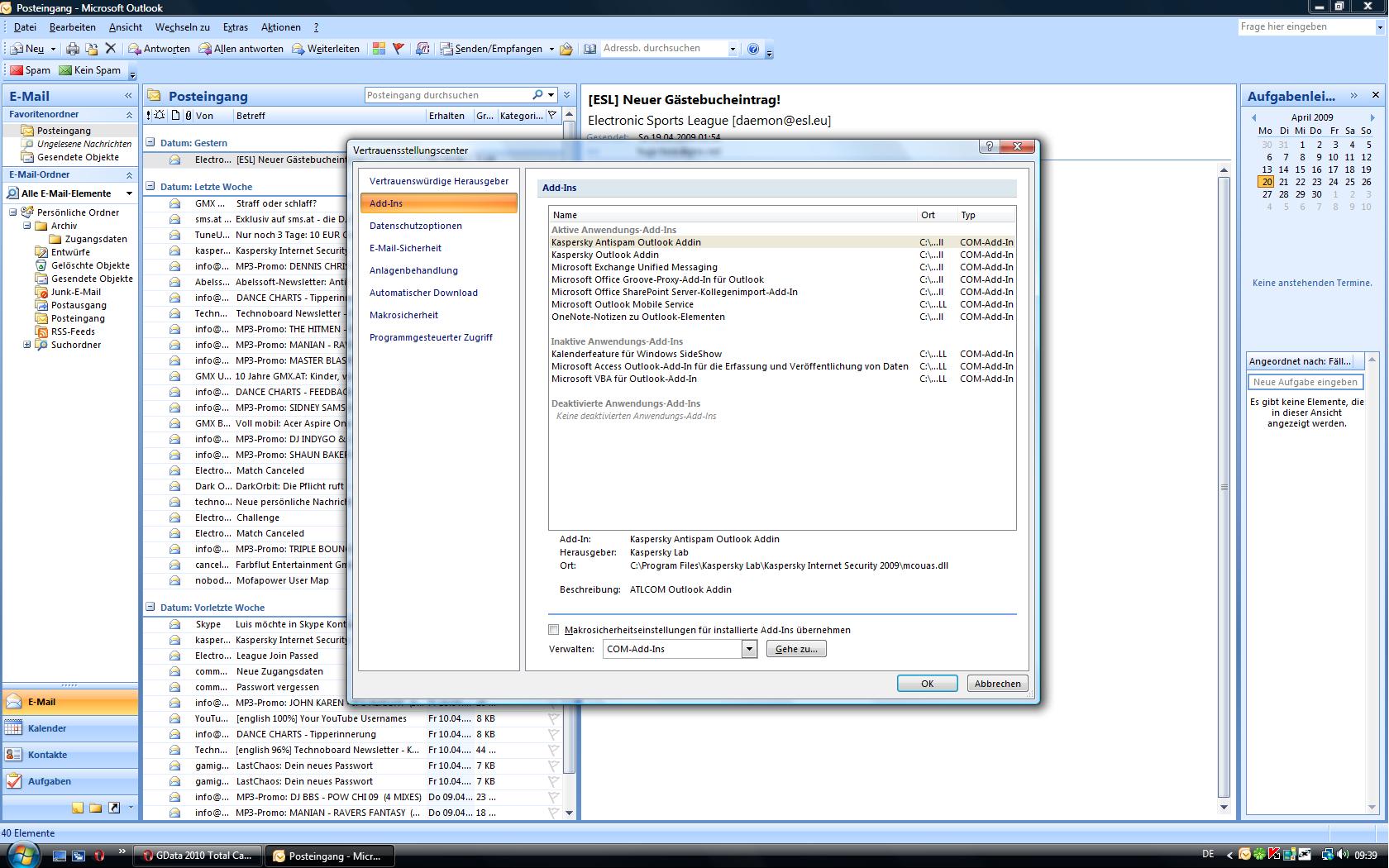
Task: Open the Kalender navigation pane
Action: click(x=70, y=728)
